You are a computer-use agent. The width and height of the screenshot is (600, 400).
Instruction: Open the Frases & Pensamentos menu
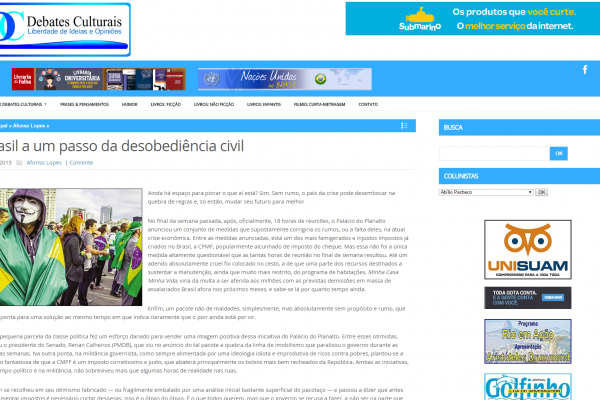84,104
